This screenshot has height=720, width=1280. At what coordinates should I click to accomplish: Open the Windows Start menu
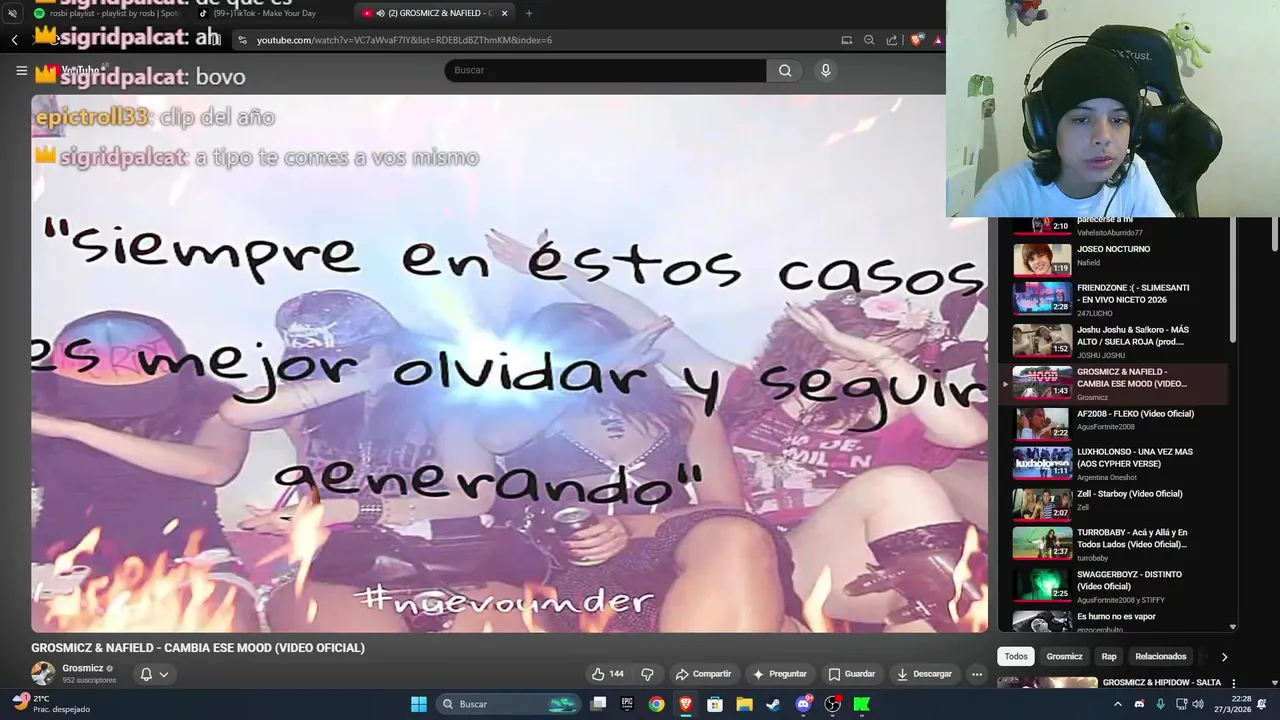click(419, 704)
